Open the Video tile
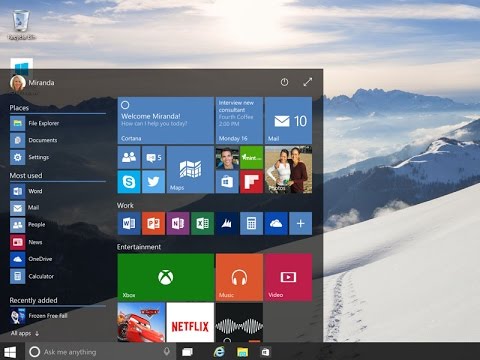The height and width of the screenshot is (360, 480). click(x=288, y=277)
